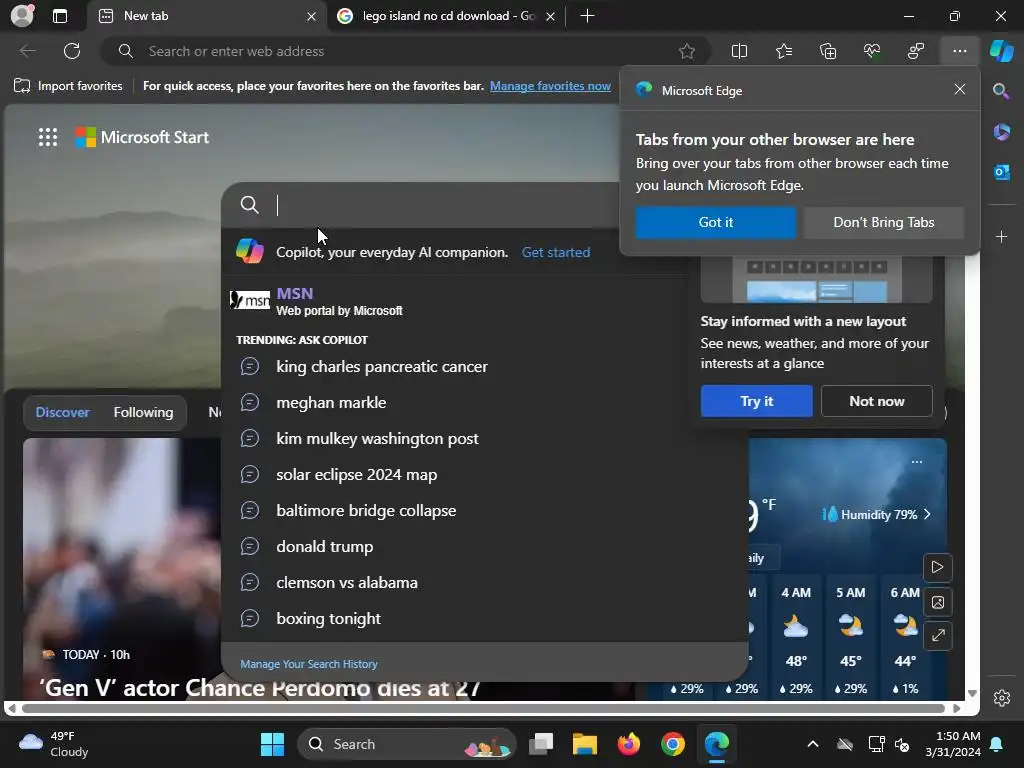The width and height of the screenshot is (1024, 768).
Task: Close the New tab
Action: 312,16
